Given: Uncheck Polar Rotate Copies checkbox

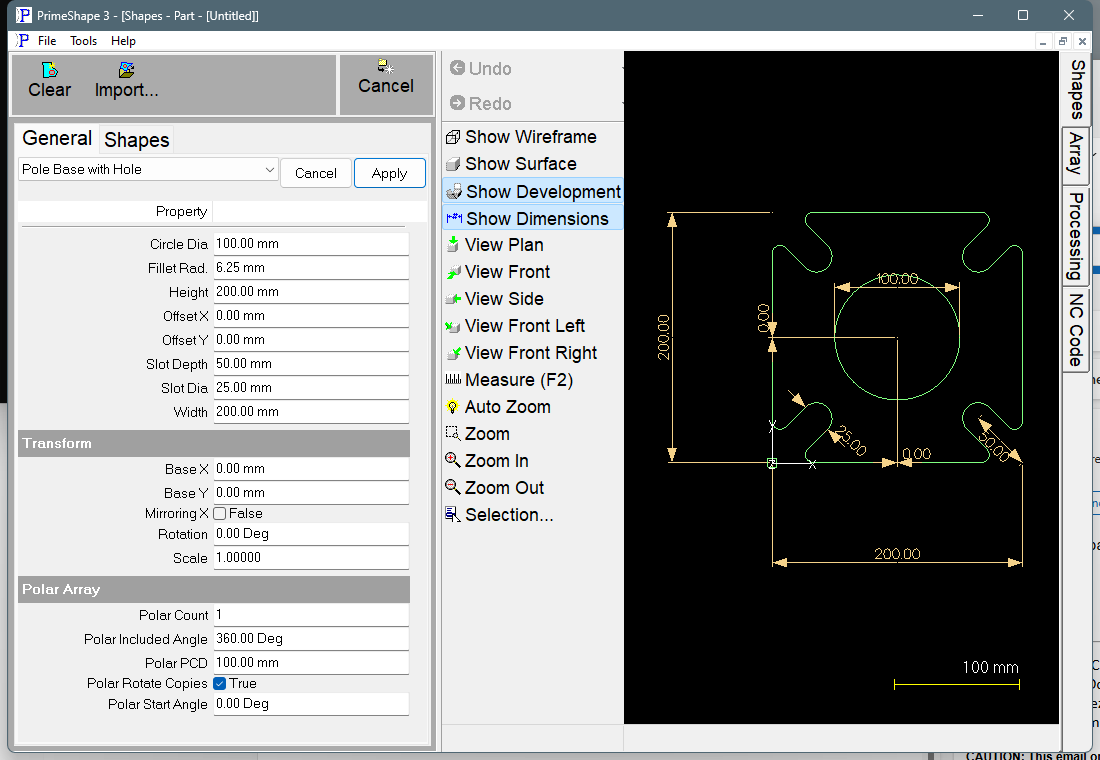Looking at the screenshot, I should (220, 684).
